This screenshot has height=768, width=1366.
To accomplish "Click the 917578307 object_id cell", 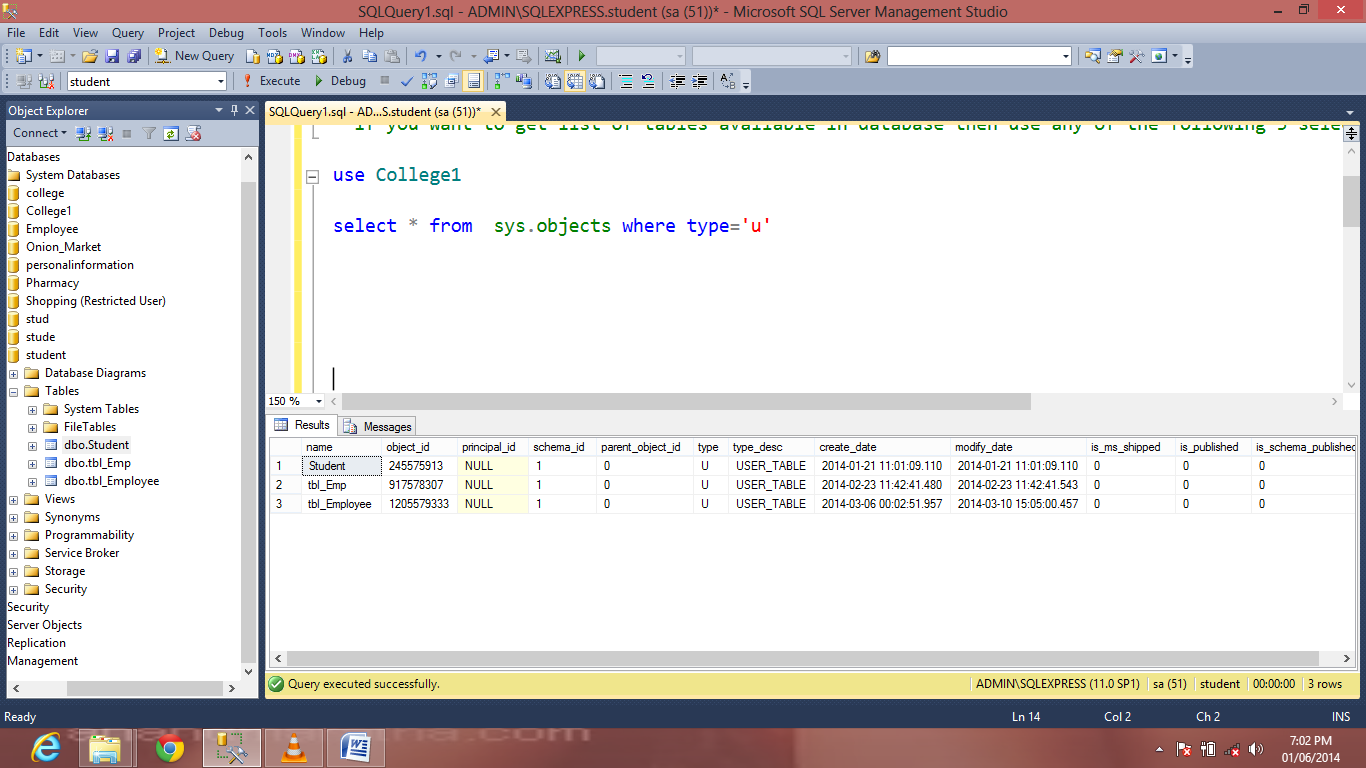I will tap(421, 485).
